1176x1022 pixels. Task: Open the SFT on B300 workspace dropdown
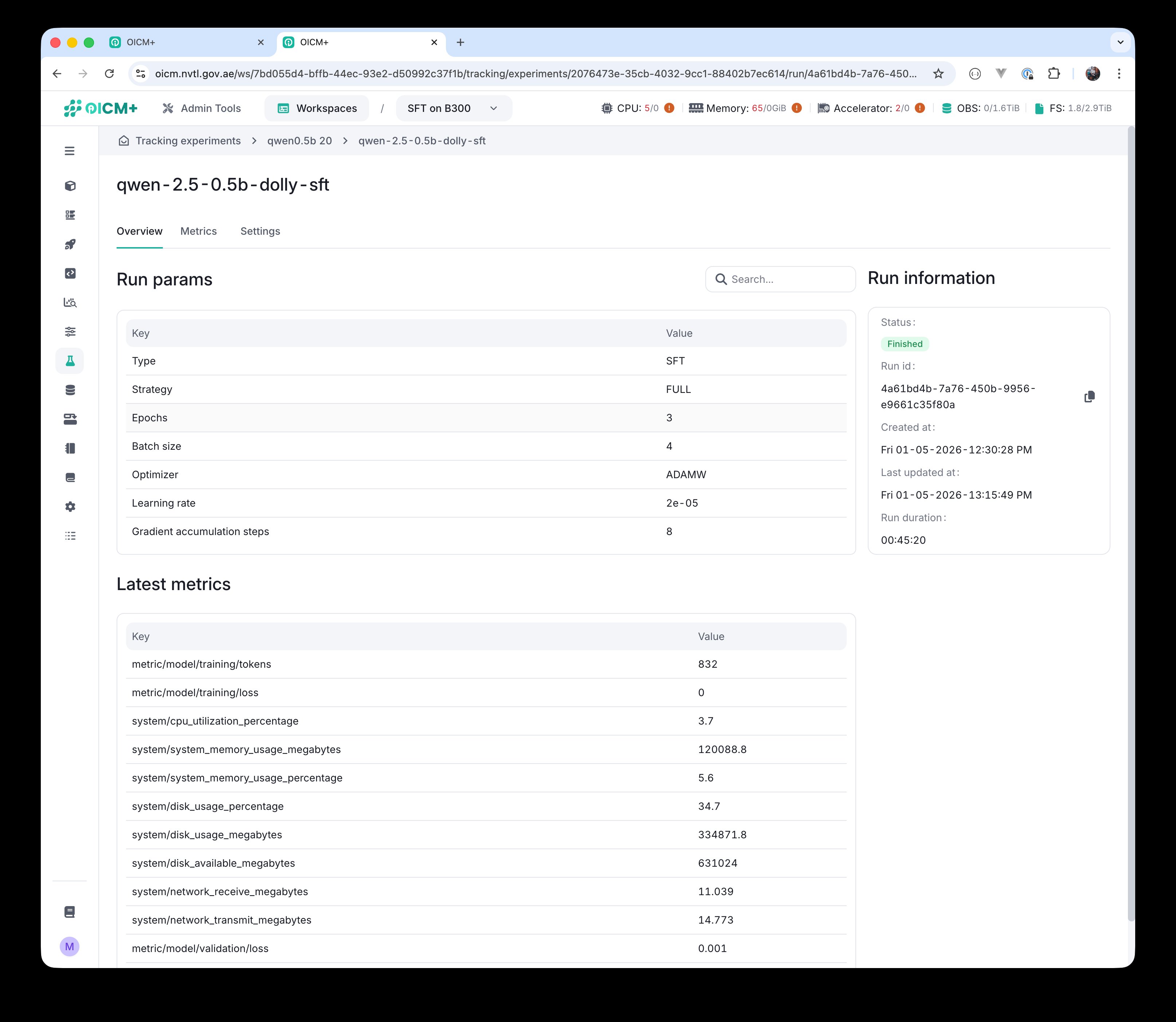(454, 108)
